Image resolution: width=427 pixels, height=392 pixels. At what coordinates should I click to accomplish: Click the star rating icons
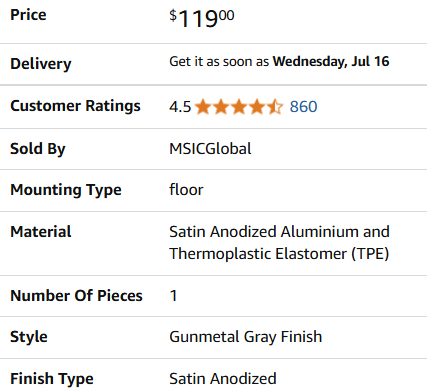(x=239, y=107)
